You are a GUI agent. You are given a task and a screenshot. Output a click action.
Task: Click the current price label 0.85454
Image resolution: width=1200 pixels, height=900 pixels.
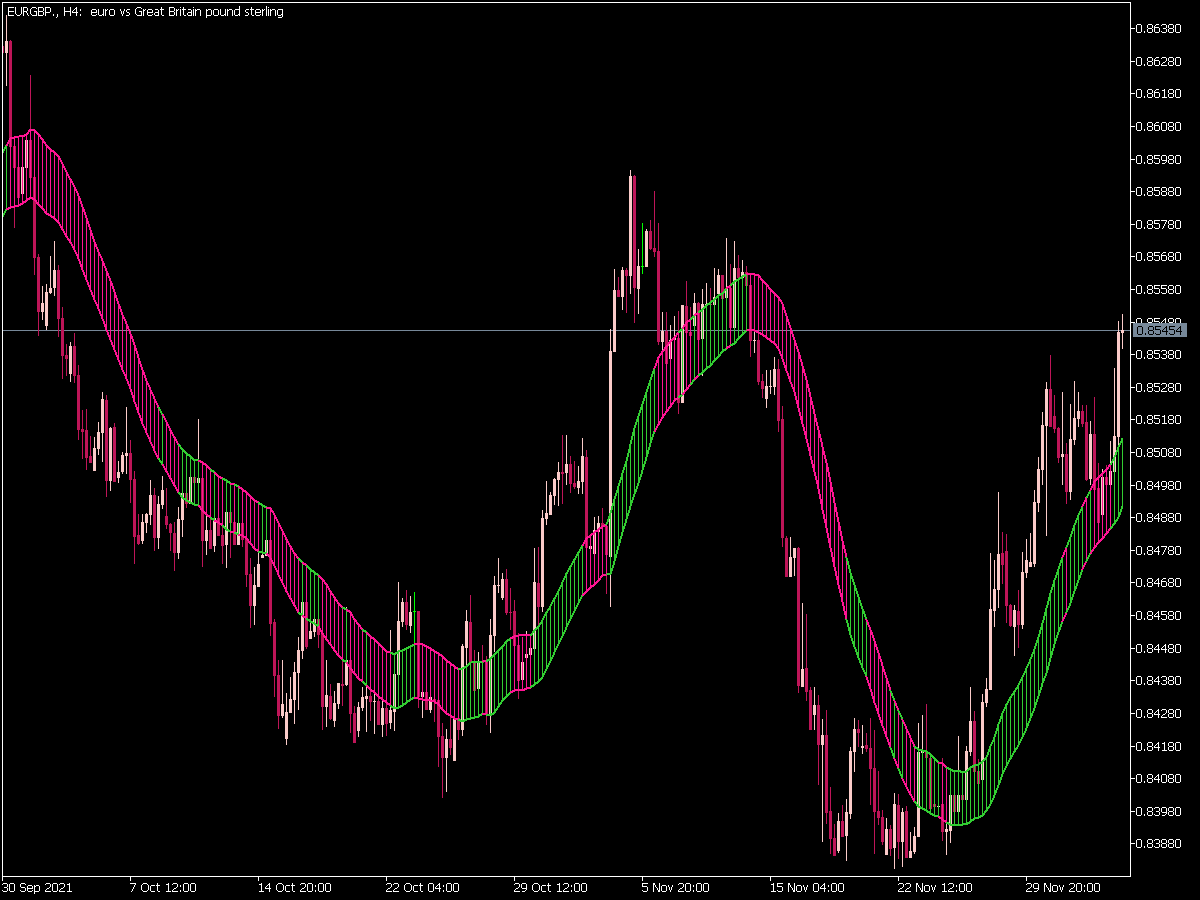1161,330
